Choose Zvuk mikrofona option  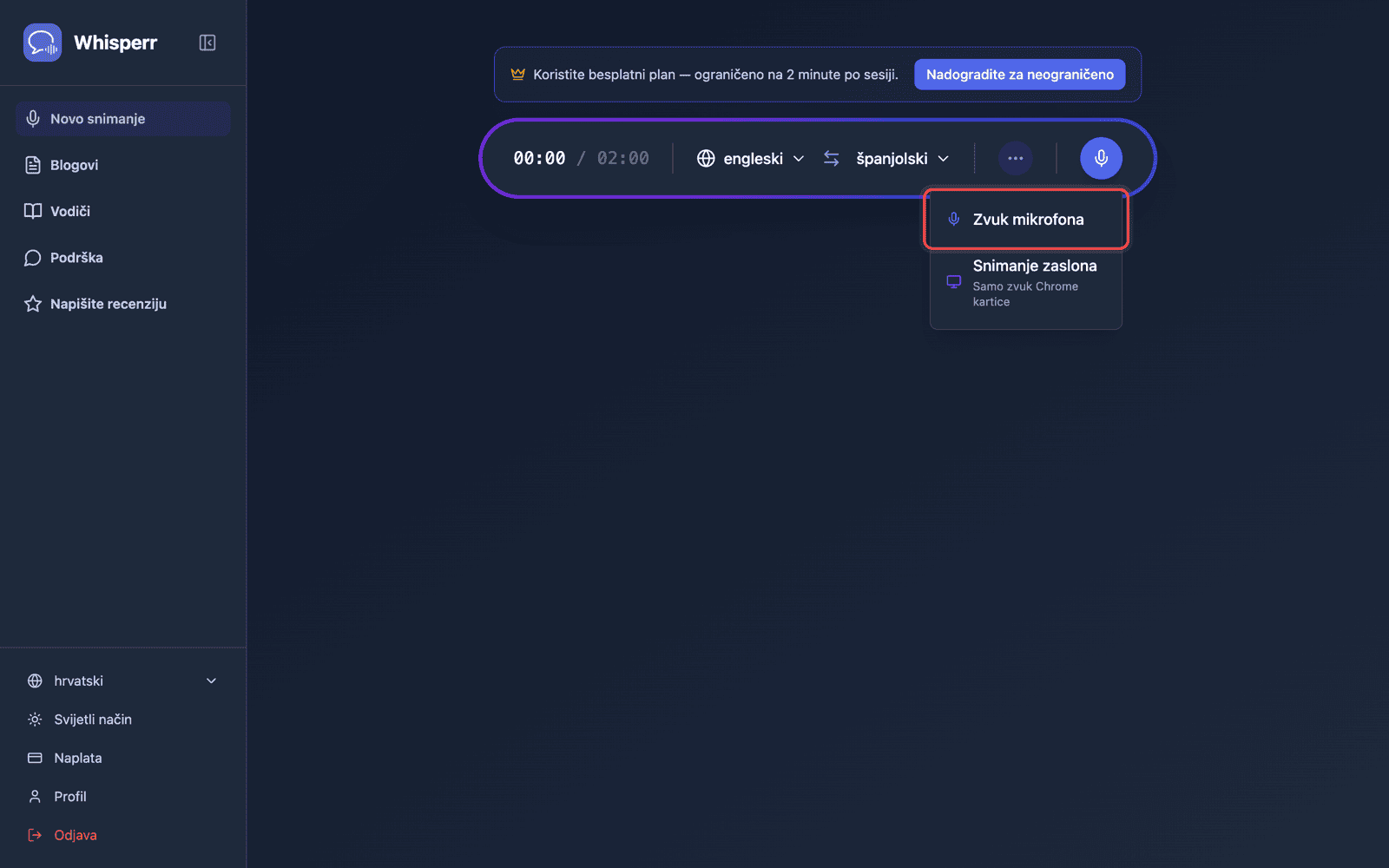(x=1026, y=220)
